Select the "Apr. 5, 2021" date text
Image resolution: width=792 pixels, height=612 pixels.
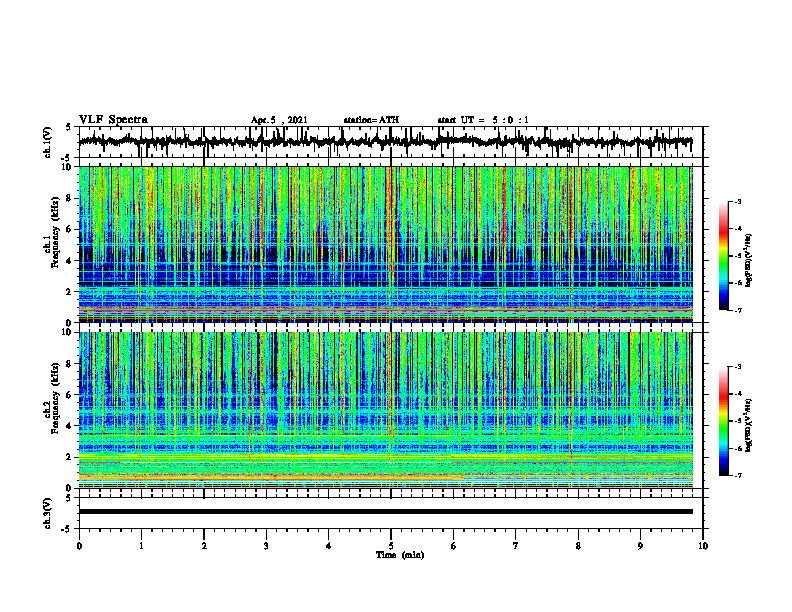coord(279,120)
